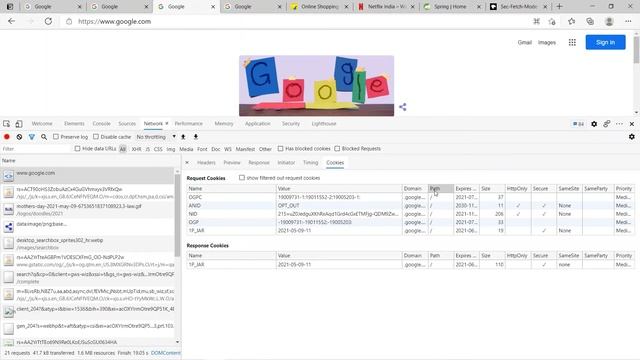
Task: Toggle device emulation in DevTools
Action: (x=19, y=124)
